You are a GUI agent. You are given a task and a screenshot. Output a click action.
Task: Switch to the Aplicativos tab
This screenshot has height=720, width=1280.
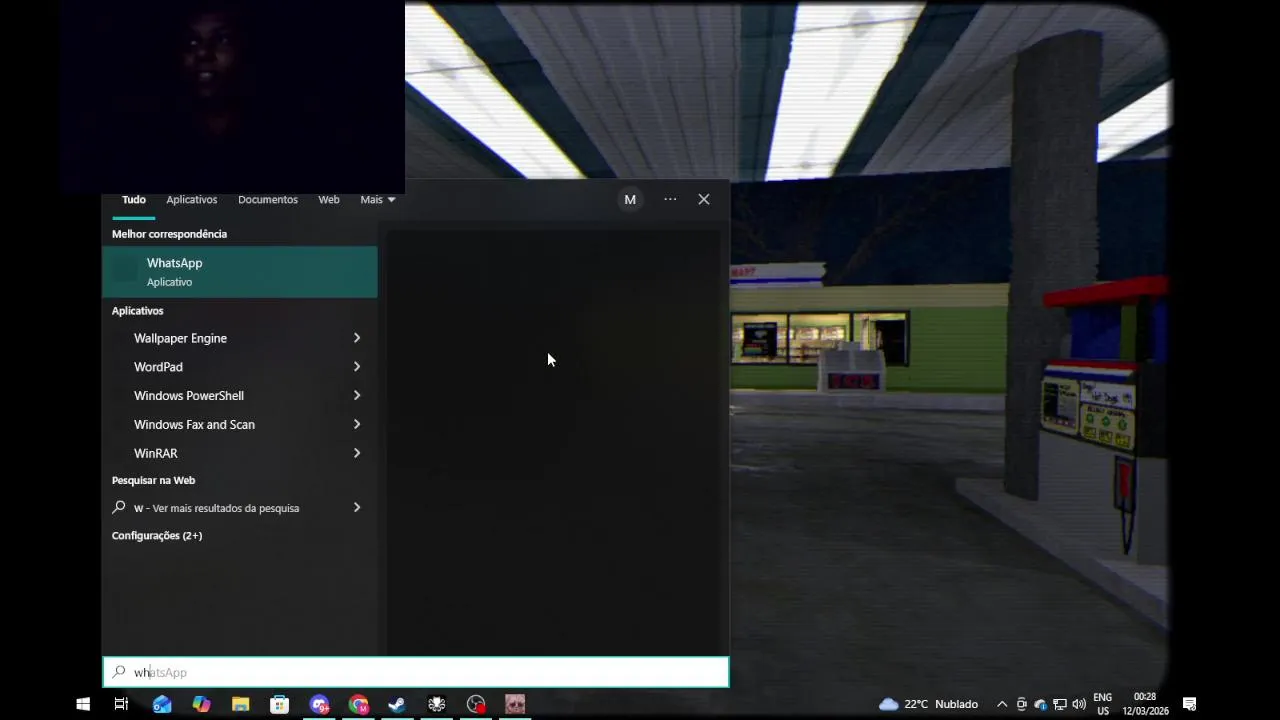[192, 200]
